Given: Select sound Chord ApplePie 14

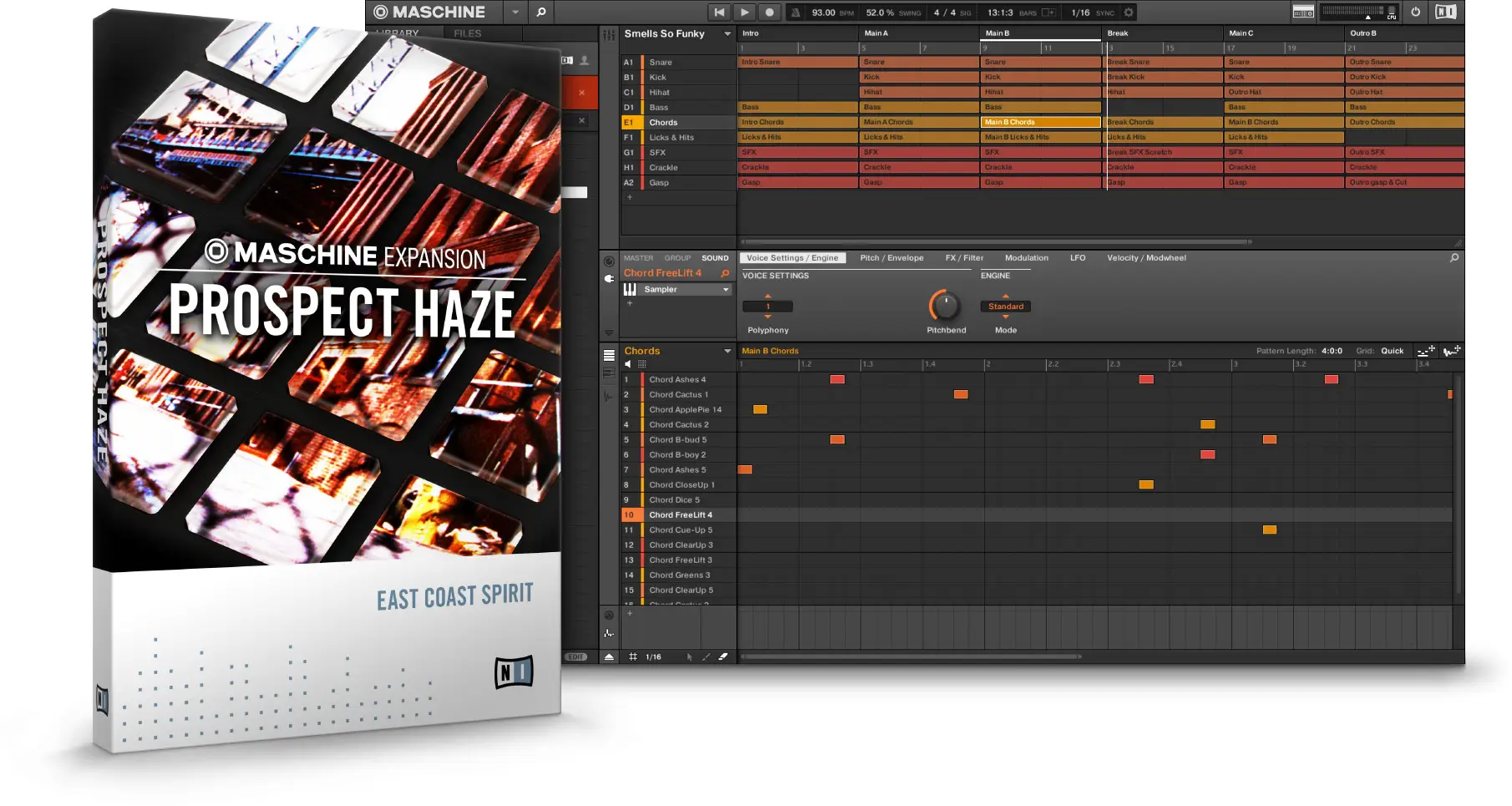Looking at the screenshot, I should pyautogui.click(x=678, y=410).
